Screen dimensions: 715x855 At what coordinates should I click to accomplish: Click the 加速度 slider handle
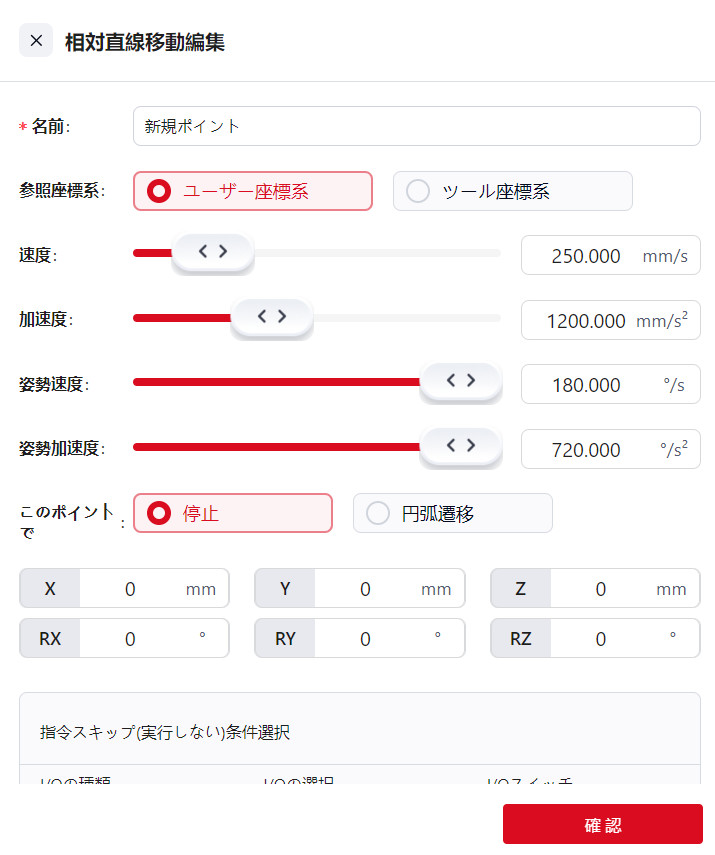click(271, 318)
